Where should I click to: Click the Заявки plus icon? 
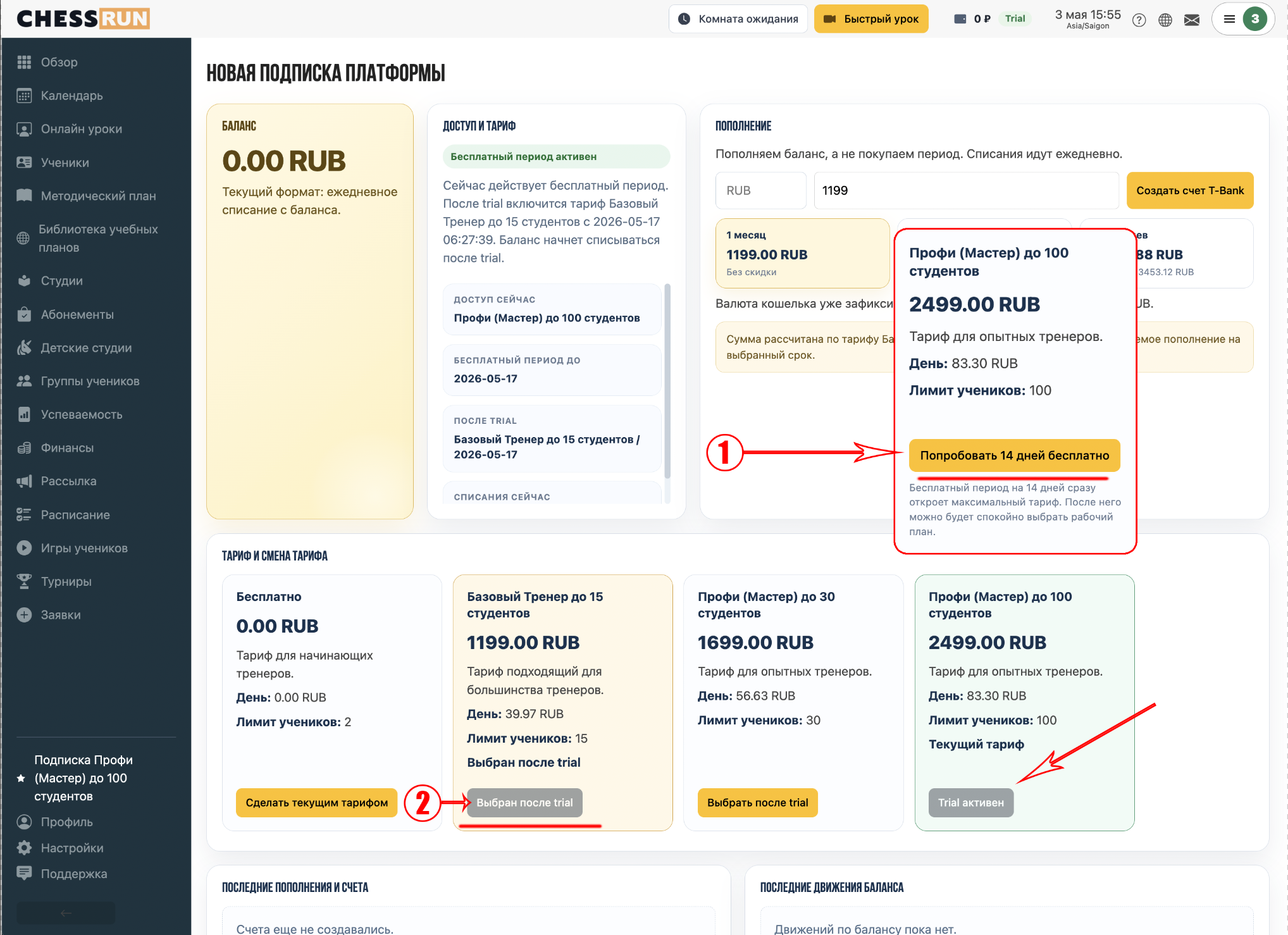point(24,615)
